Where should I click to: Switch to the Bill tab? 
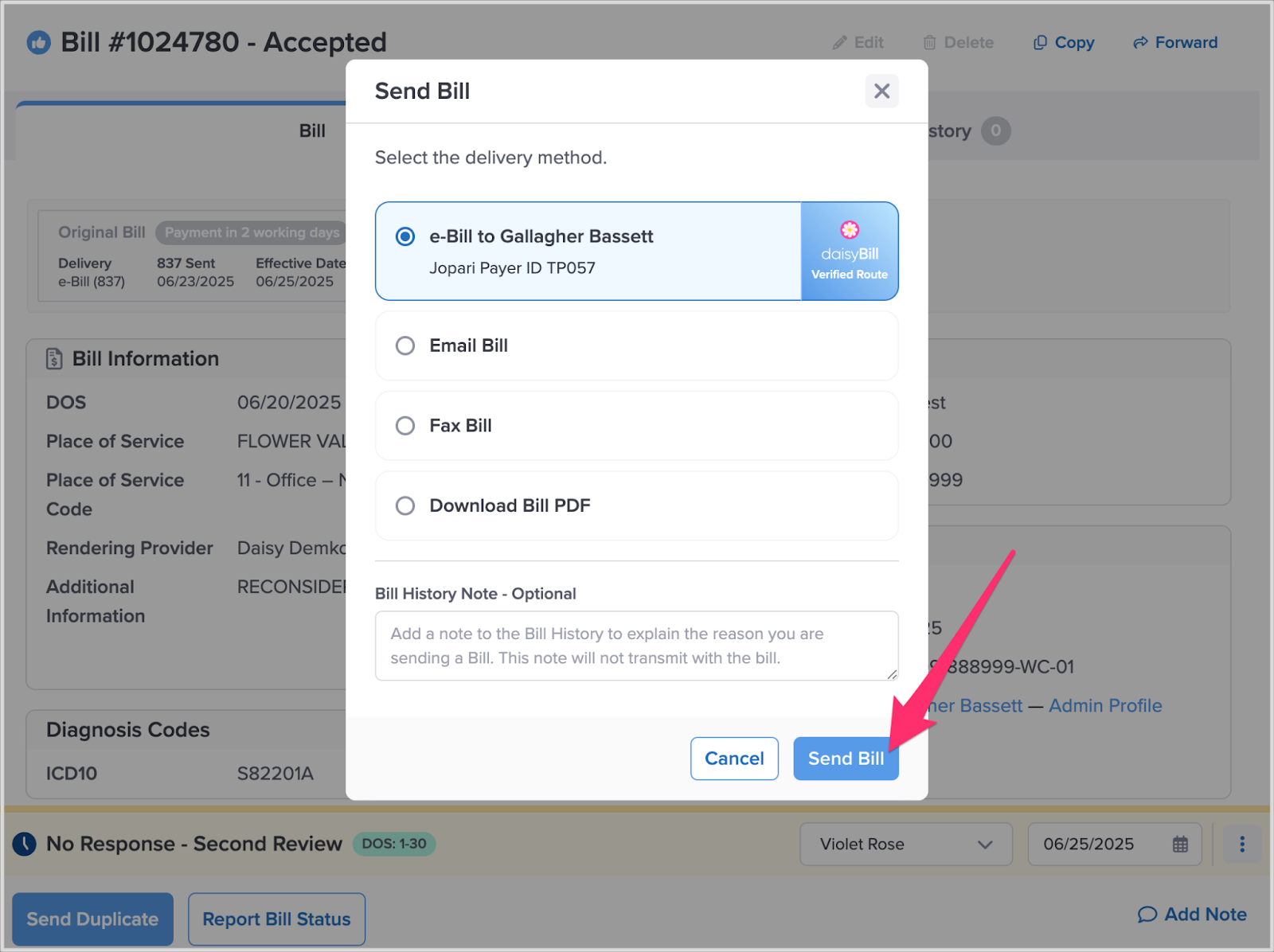312,131
